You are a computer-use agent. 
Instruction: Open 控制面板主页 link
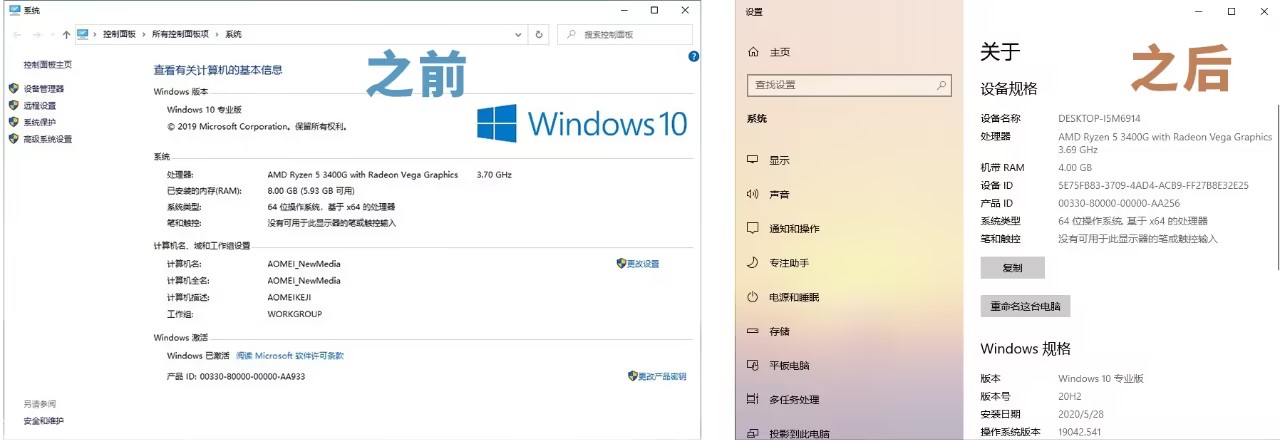(47, 64)
